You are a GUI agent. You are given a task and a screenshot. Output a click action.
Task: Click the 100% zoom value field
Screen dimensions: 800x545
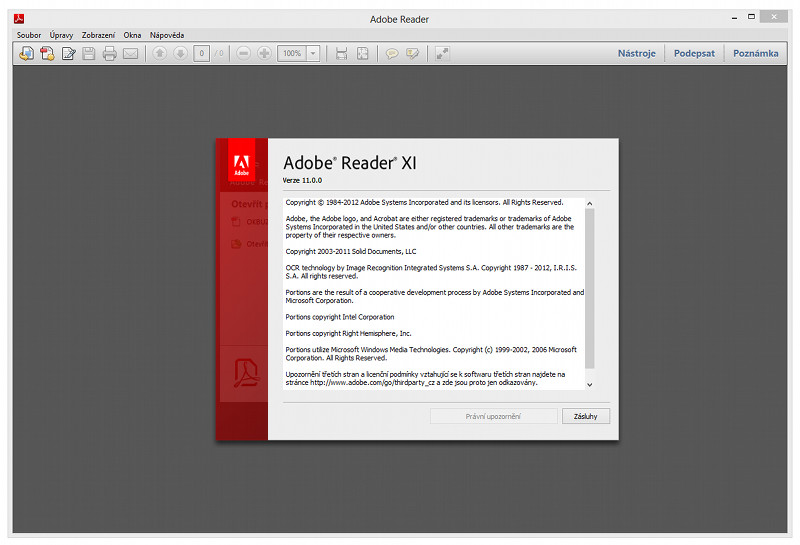292,53
